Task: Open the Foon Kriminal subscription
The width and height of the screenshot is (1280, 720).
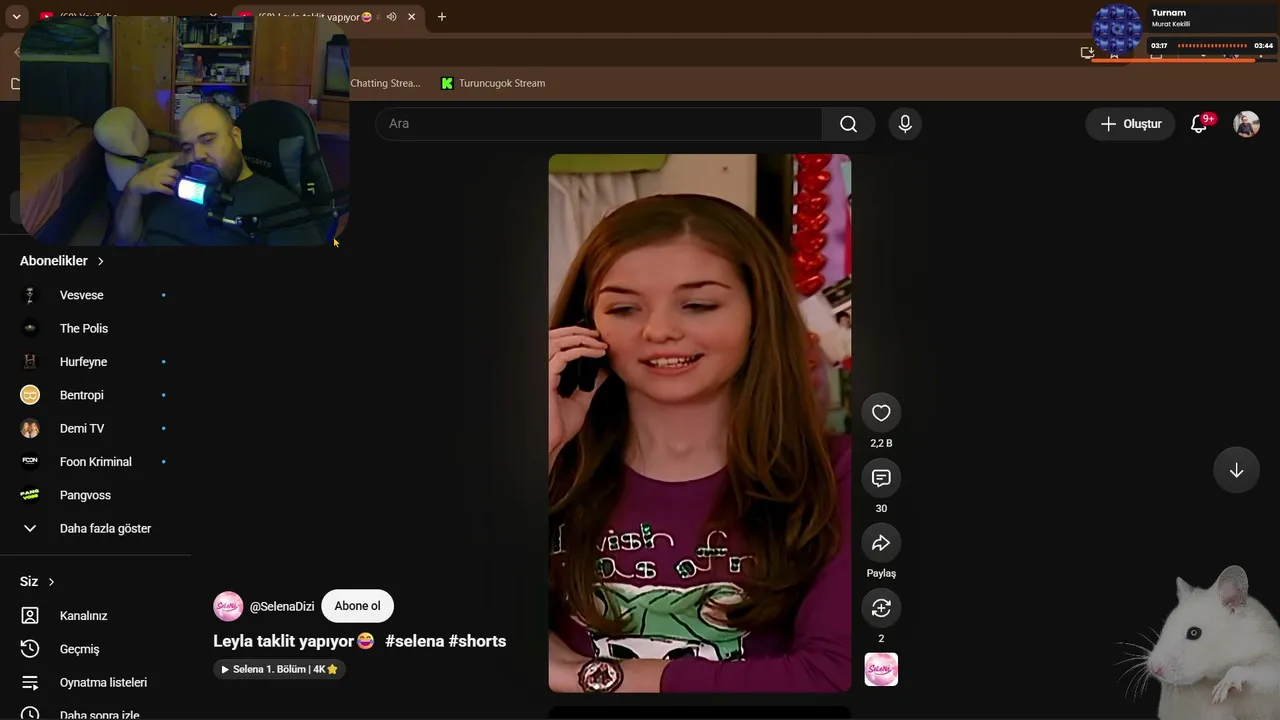Action: (x=95, y=462)
